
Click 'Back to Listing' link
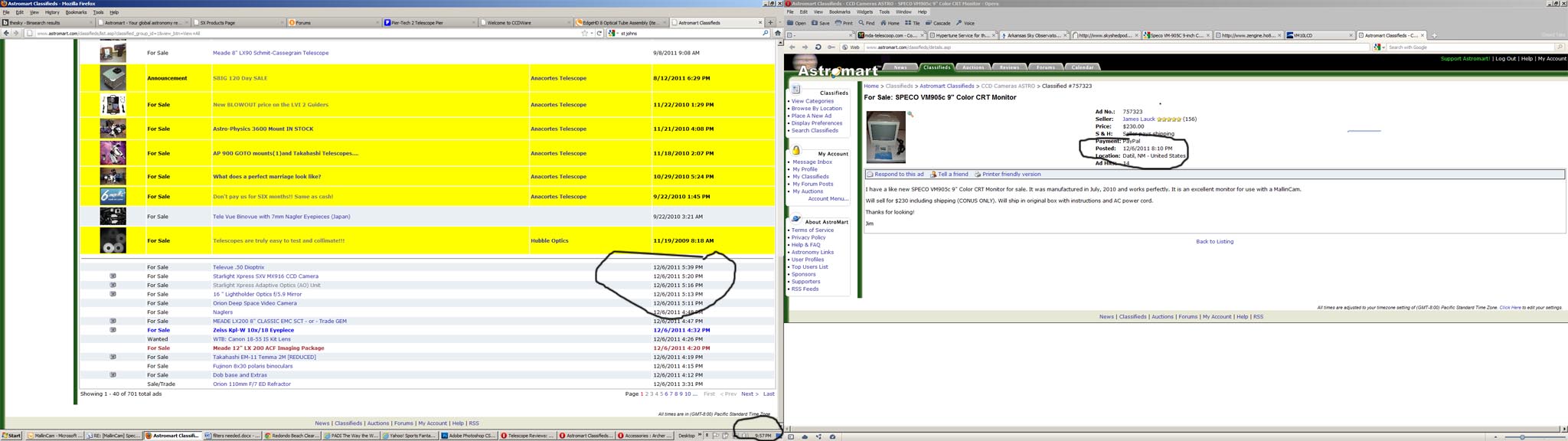[1214, 241]
